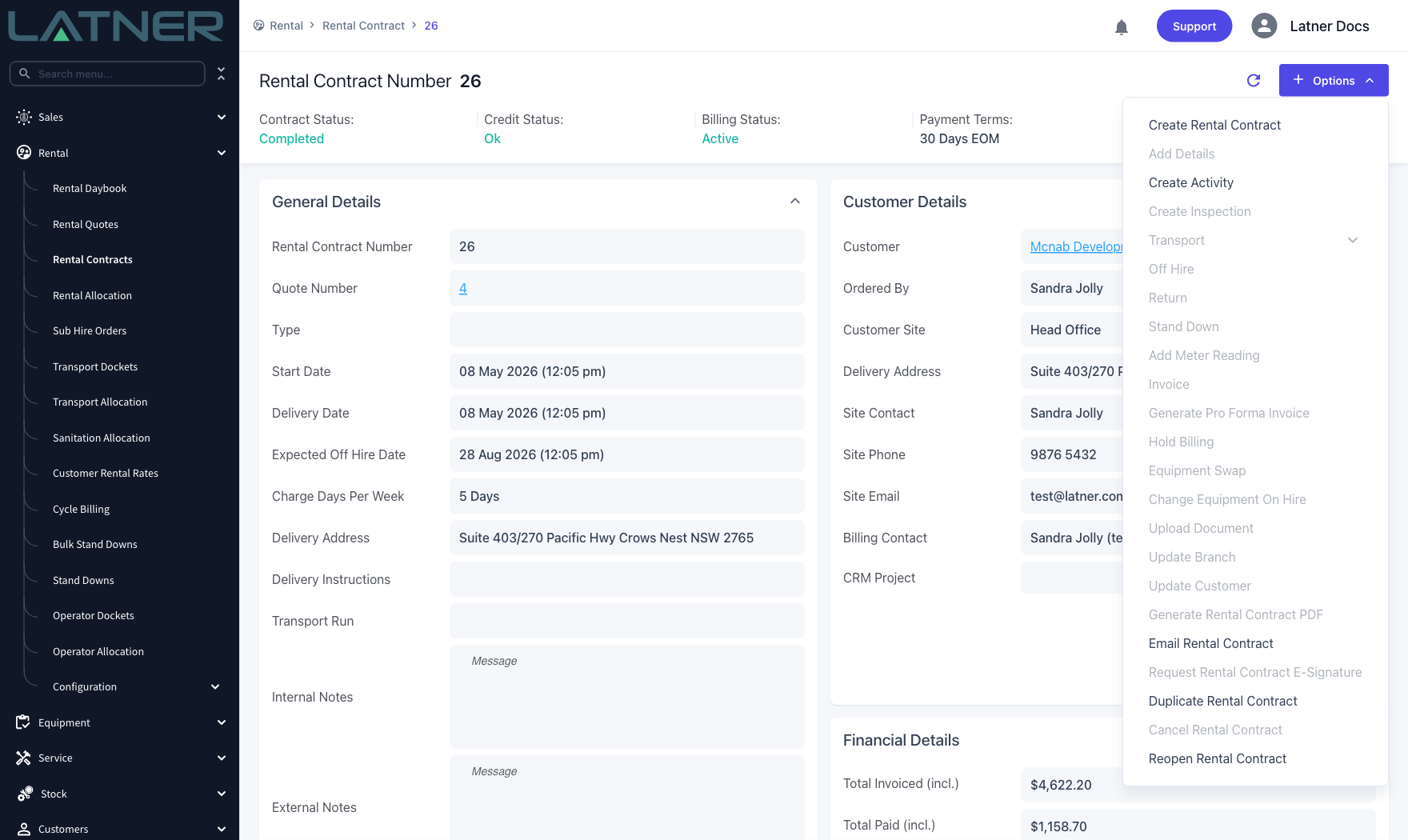
Task: Select Upload Document option
Action: 1201,528
